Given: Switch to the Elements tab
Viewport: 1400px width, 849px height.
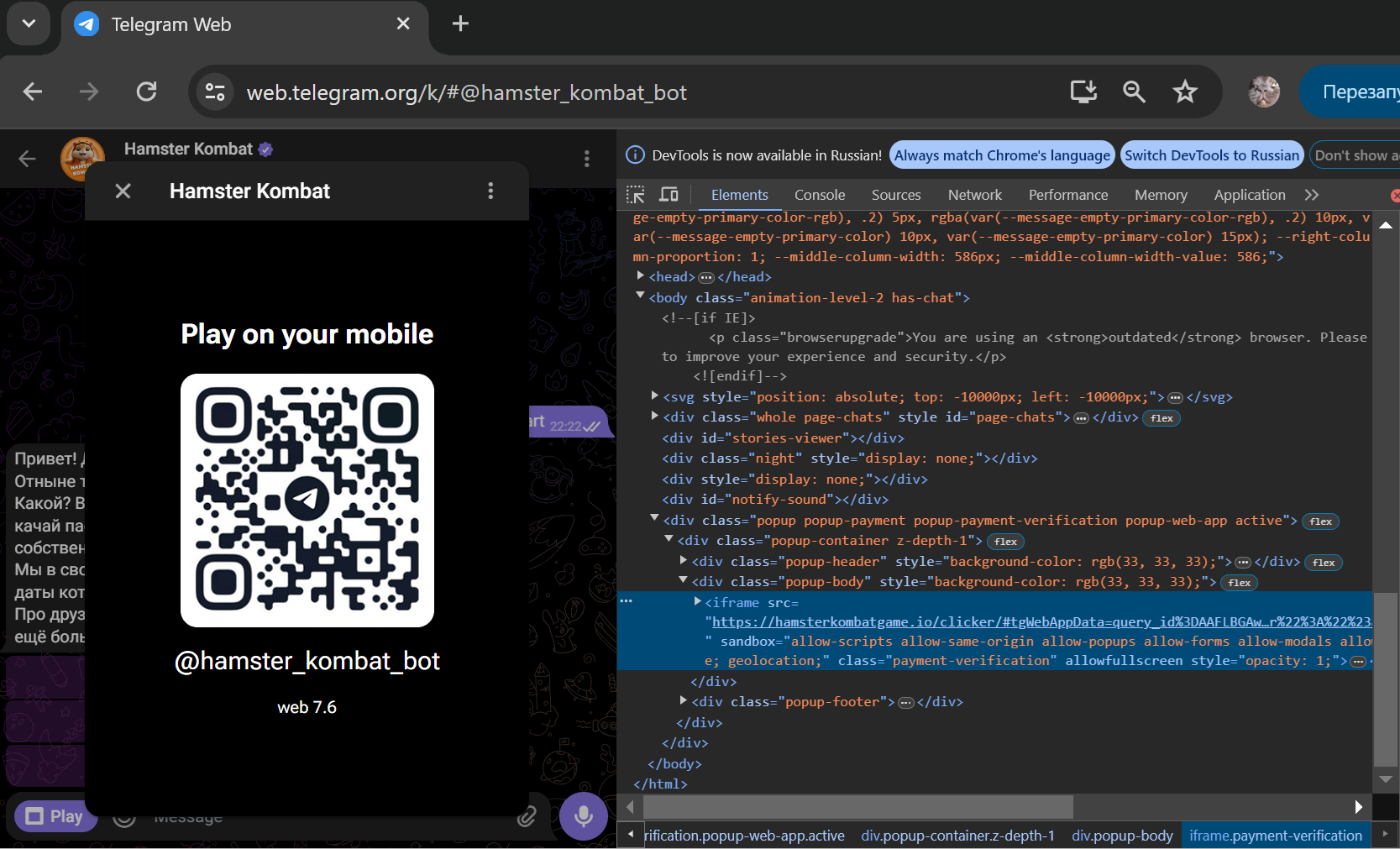Looking at the screenshot, I should (x=740, y=195).
